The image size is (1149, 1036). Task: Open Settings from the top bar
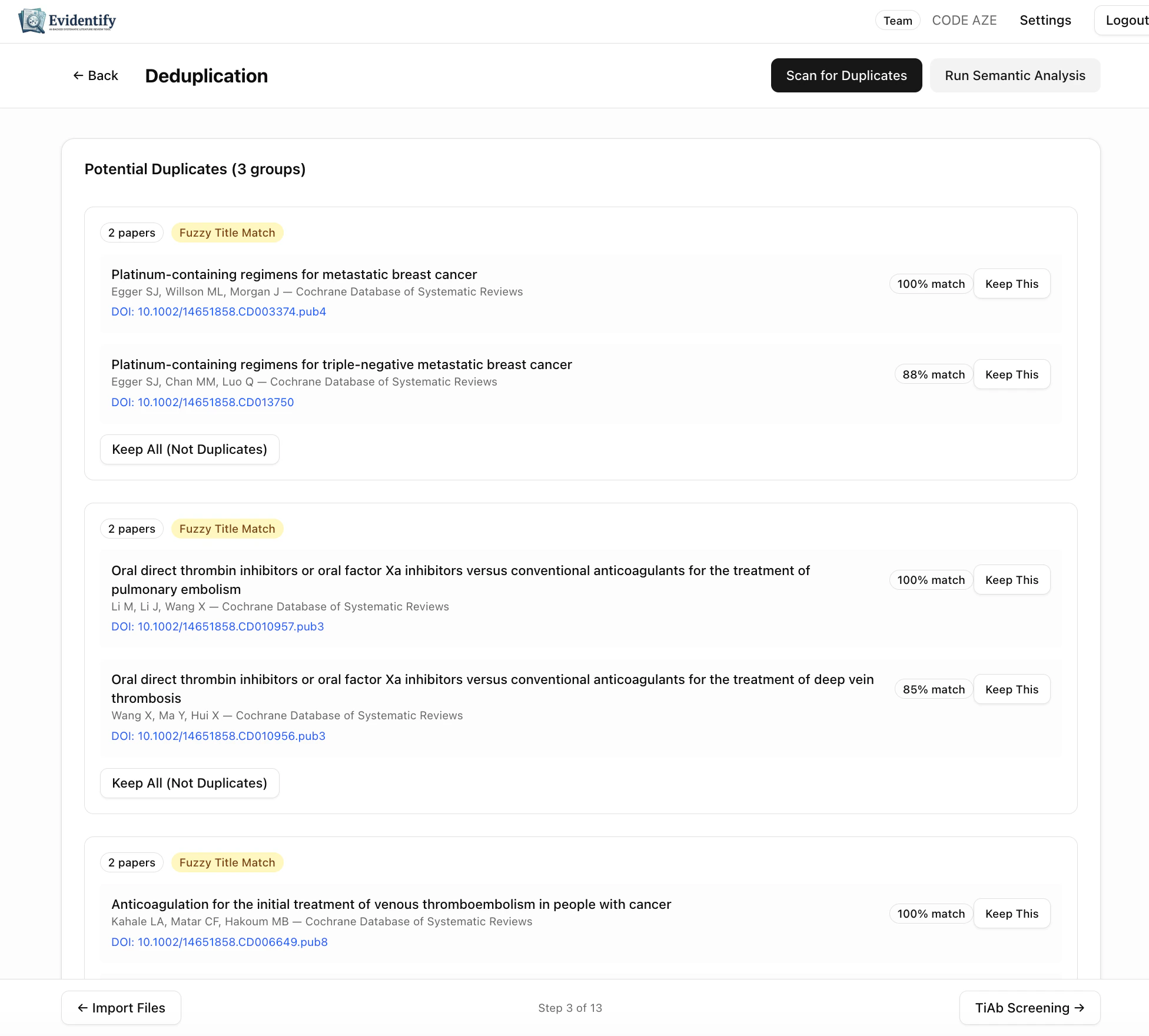click(x=1045, y=20)
